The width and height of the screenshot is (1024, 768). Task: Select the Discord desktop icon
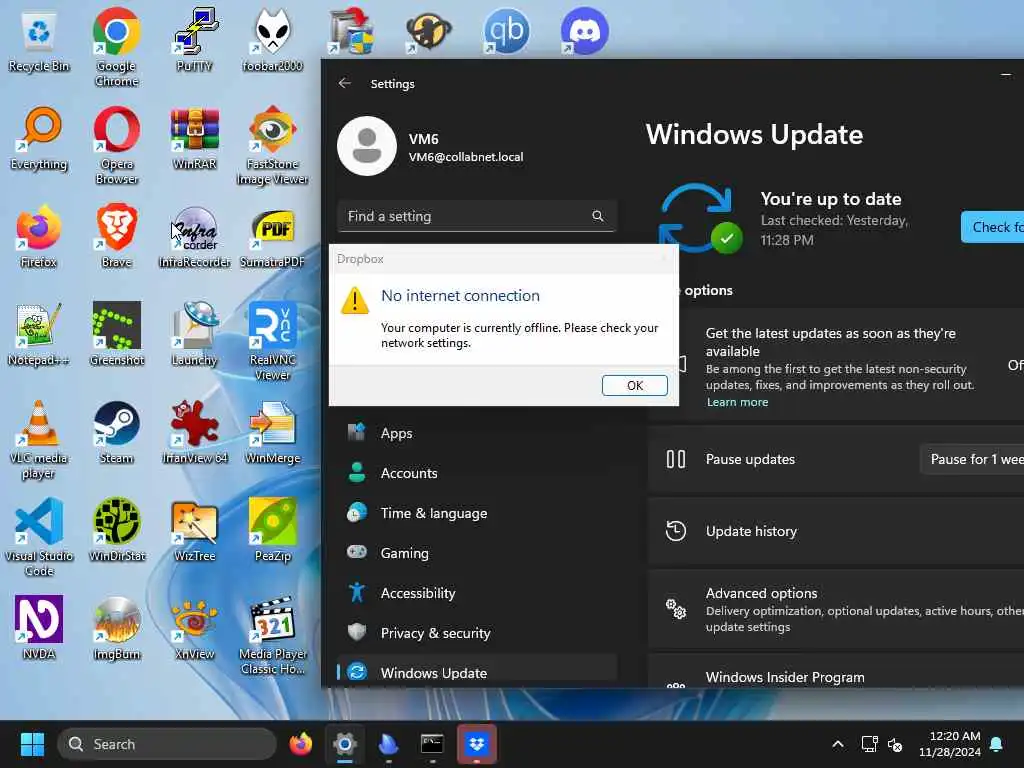pyautogui.click(x=584, y=31)
